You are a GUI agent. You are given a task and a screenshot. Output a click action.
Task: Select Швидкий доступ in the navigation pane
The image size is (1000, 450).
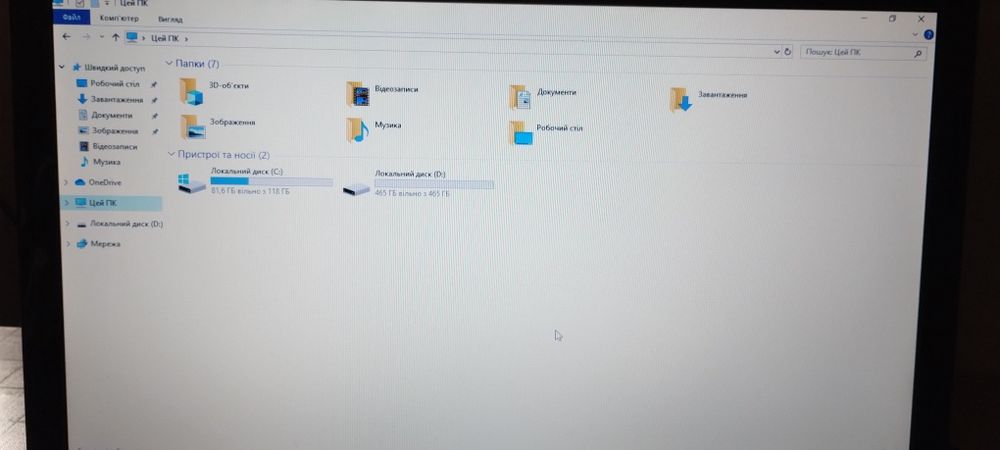(x=115, y=68)
